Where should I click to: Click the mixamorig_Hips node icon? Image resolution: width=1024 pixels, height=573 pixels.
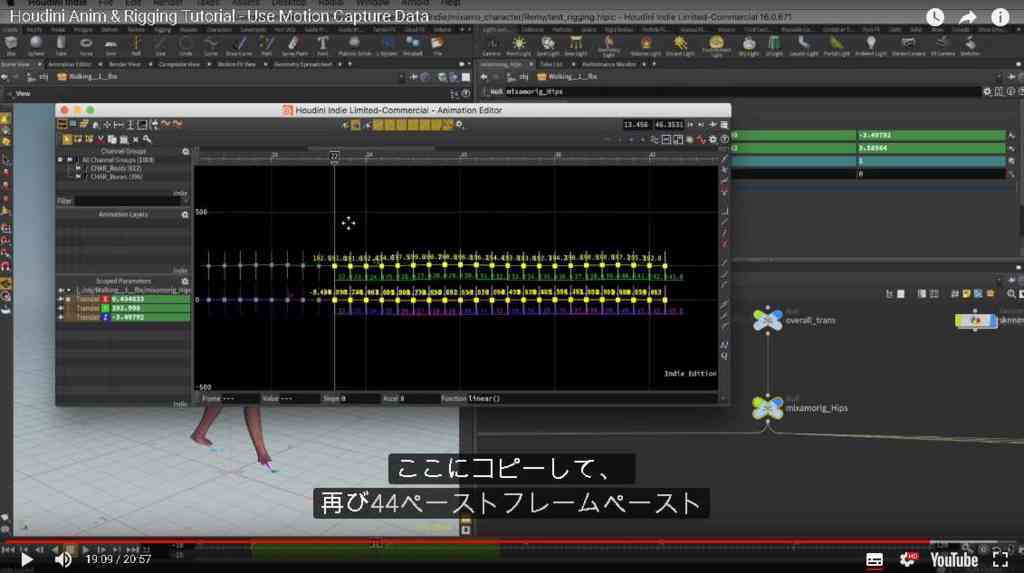click(x=767, y=408)
